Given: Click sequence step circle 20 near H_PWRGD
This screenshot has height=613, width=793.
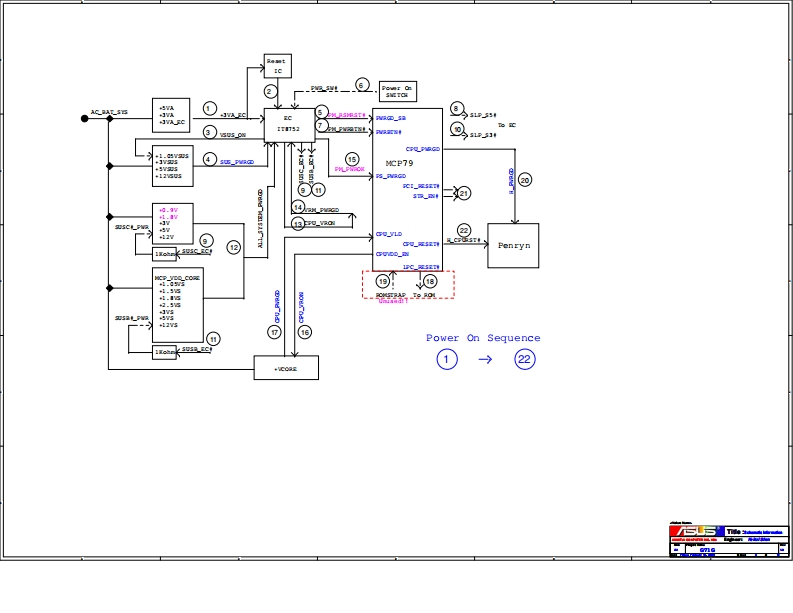Looking at the screenshot, I should coord(525,180).
